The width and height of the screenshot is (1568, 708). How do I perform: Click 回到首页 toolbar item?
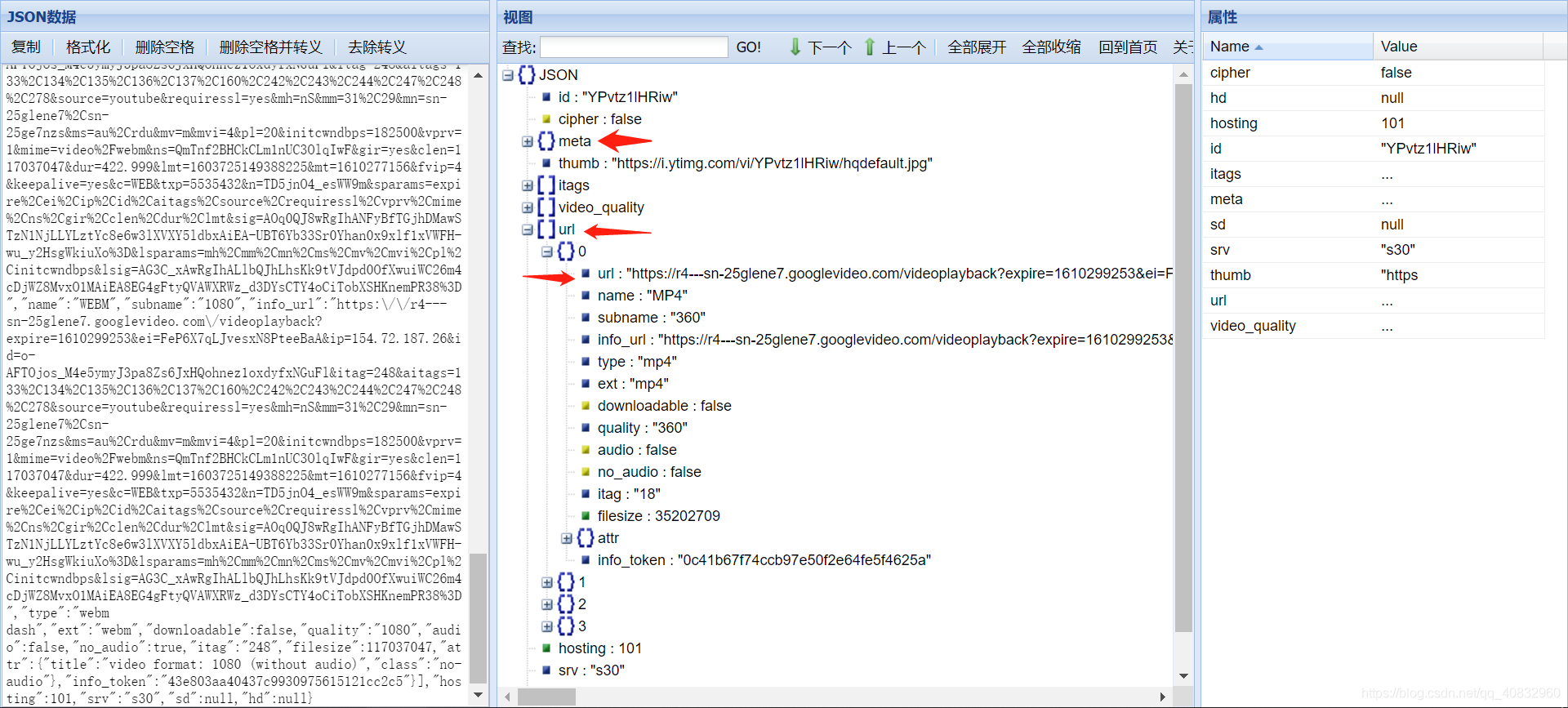(x=1128, y=47)
